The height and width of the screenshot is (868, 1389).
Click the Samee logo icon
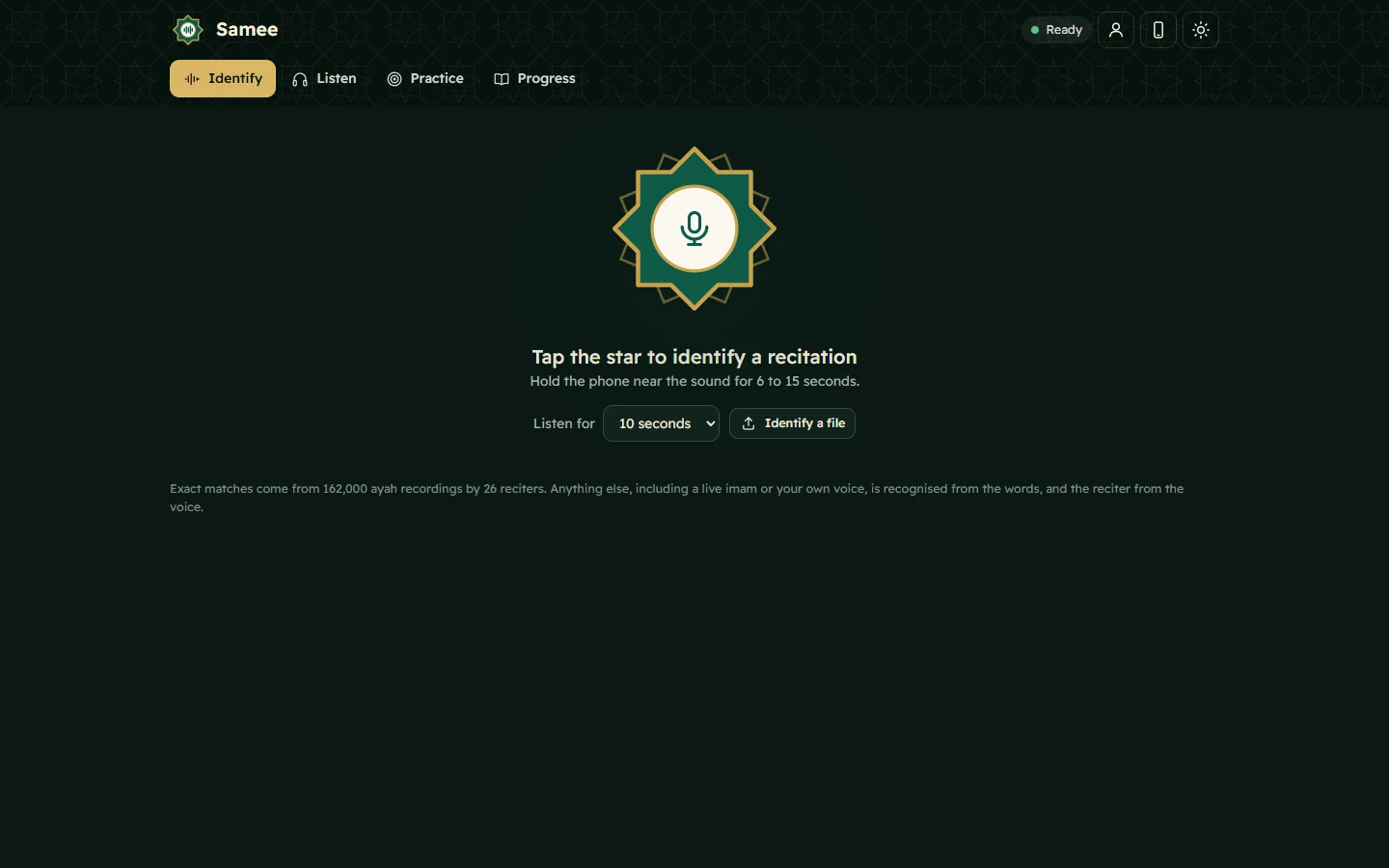188,30
